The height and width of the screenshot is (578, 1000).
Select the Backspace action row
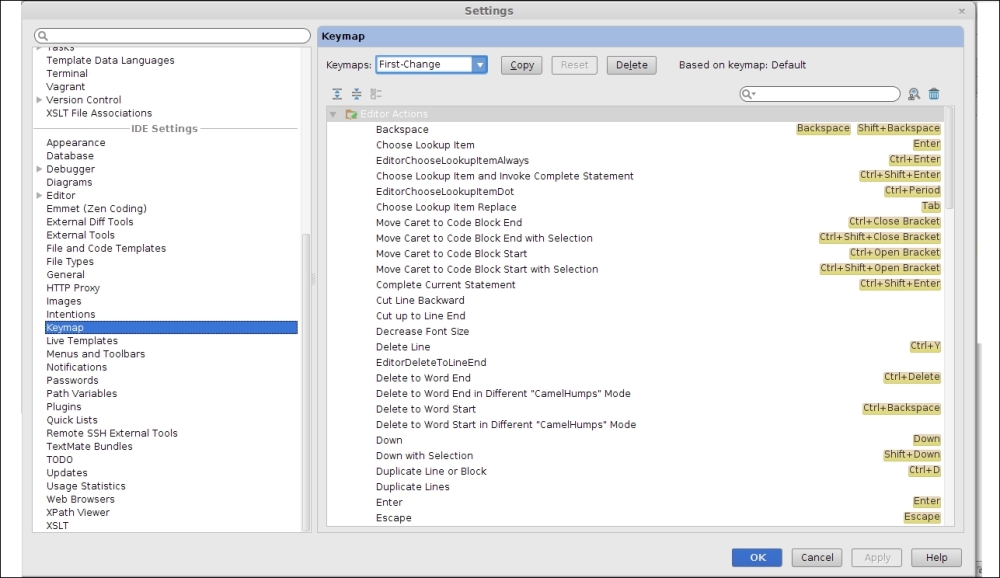(635, 129)
